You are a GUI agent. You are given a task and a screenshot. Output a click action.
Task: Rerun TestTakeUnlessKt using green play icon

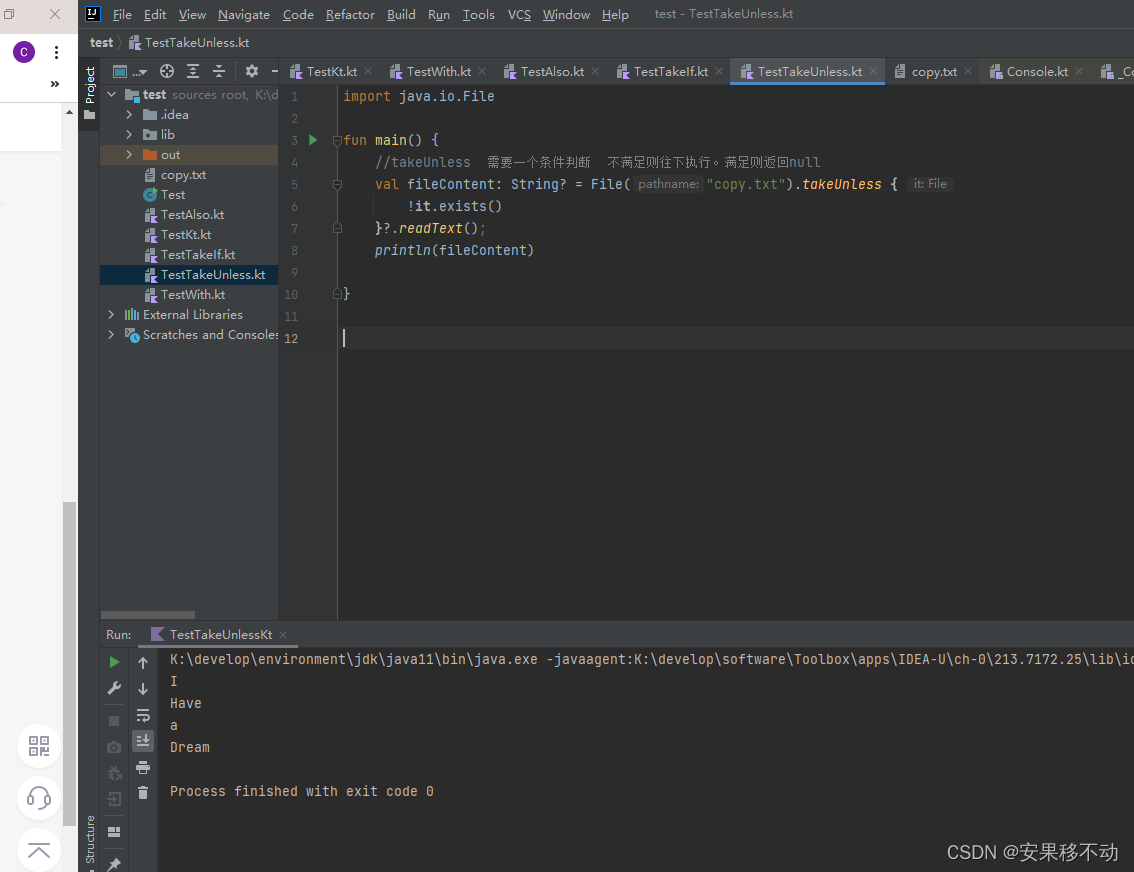[x=113, y=661]
